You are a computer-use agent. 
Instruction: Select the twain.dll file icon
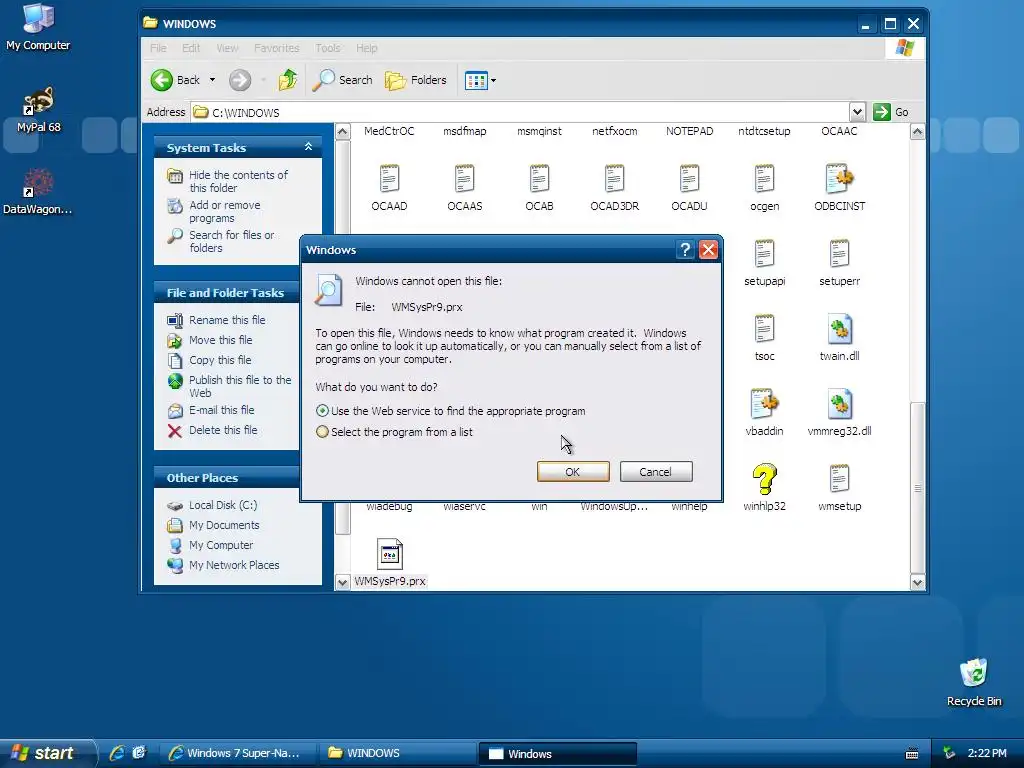tap(840, 329)
